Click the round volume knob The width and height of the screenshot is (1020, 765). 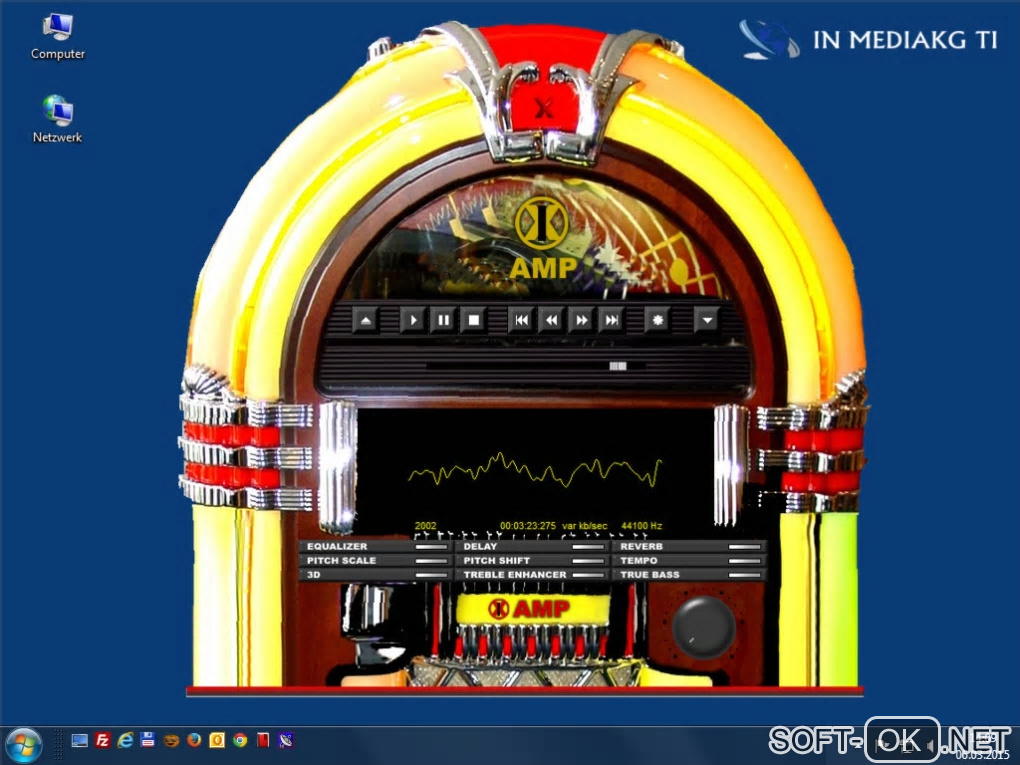703,627
